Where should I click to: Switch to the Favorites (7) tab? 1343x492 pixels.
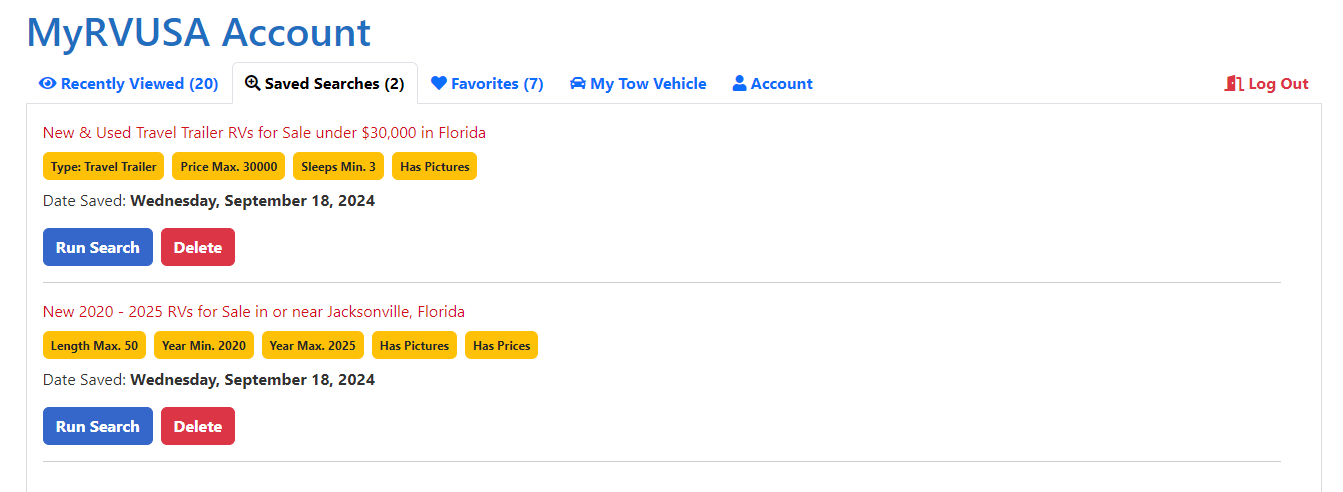coord(487,84)
